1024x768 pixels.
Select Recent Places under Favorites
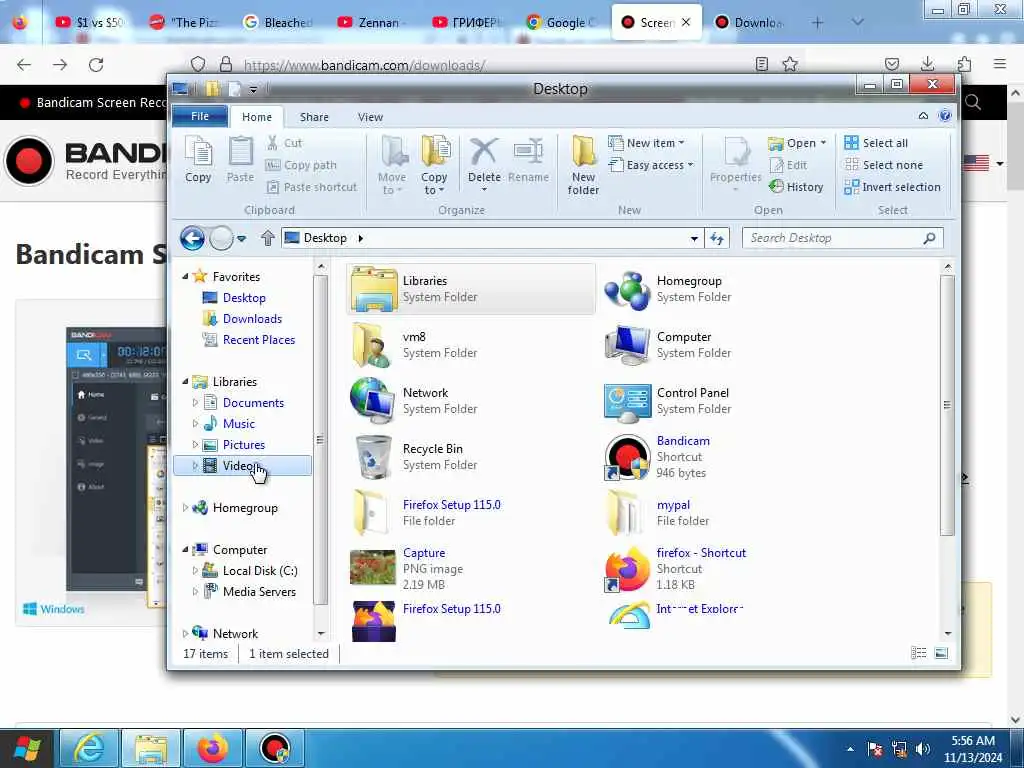259,340
